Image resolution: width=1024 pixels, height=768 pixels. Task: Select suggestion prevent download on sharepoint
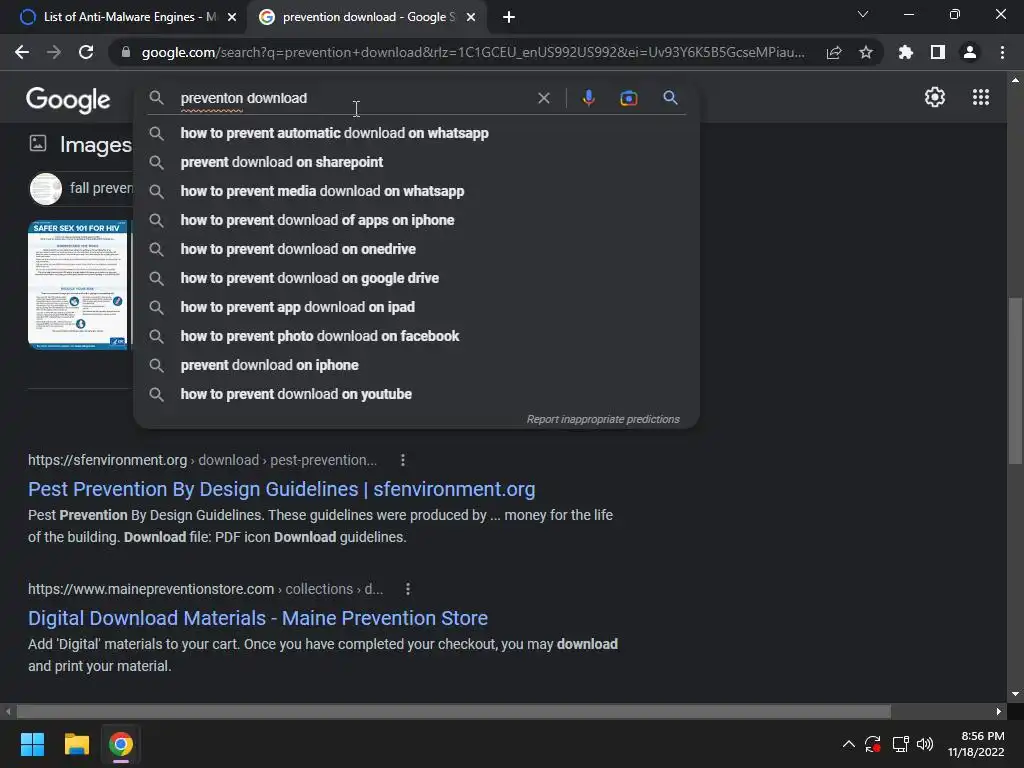click(x=416, y=162)
